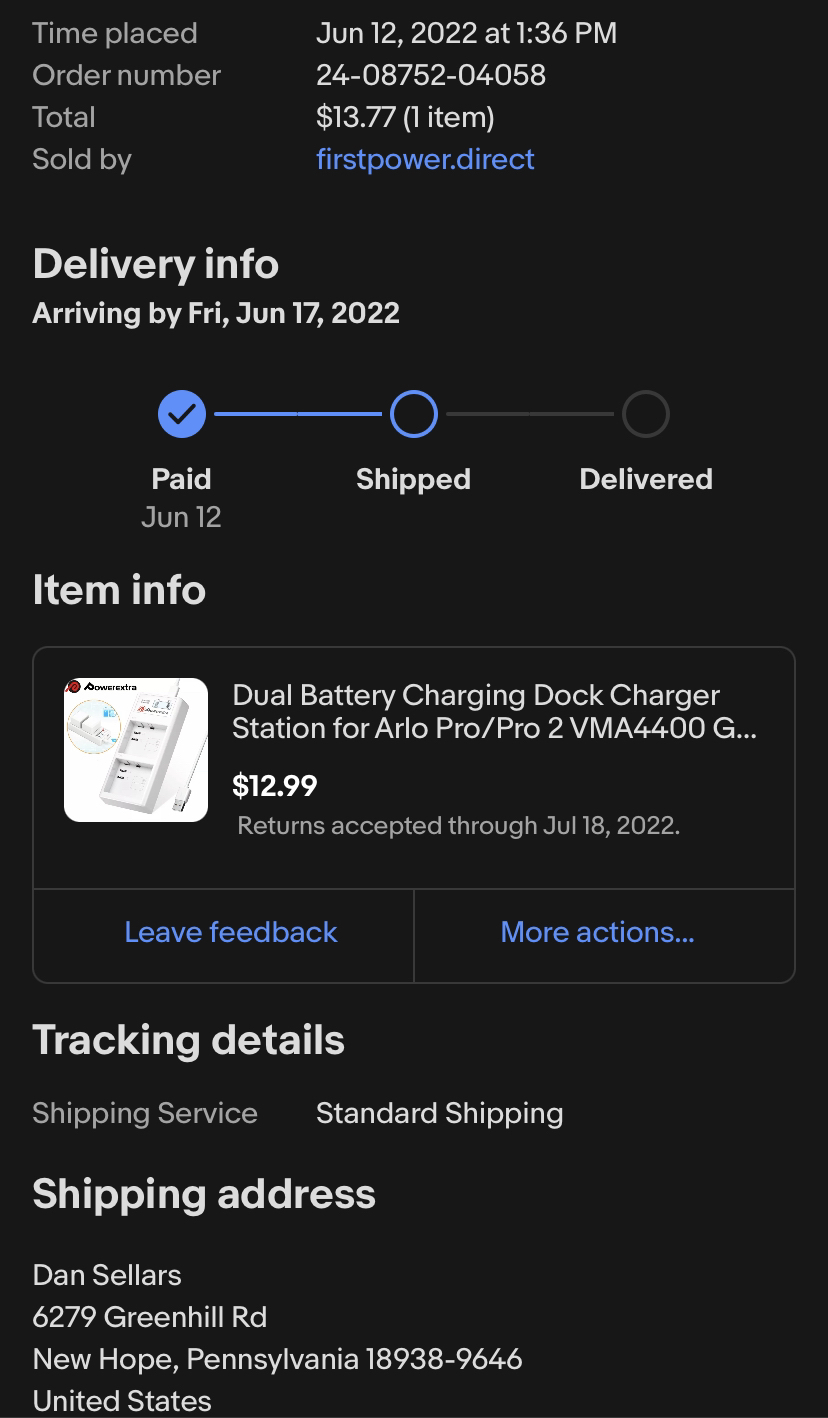Select the order number 24-08752-04058
828x1418 pixels.
point(431,75)
